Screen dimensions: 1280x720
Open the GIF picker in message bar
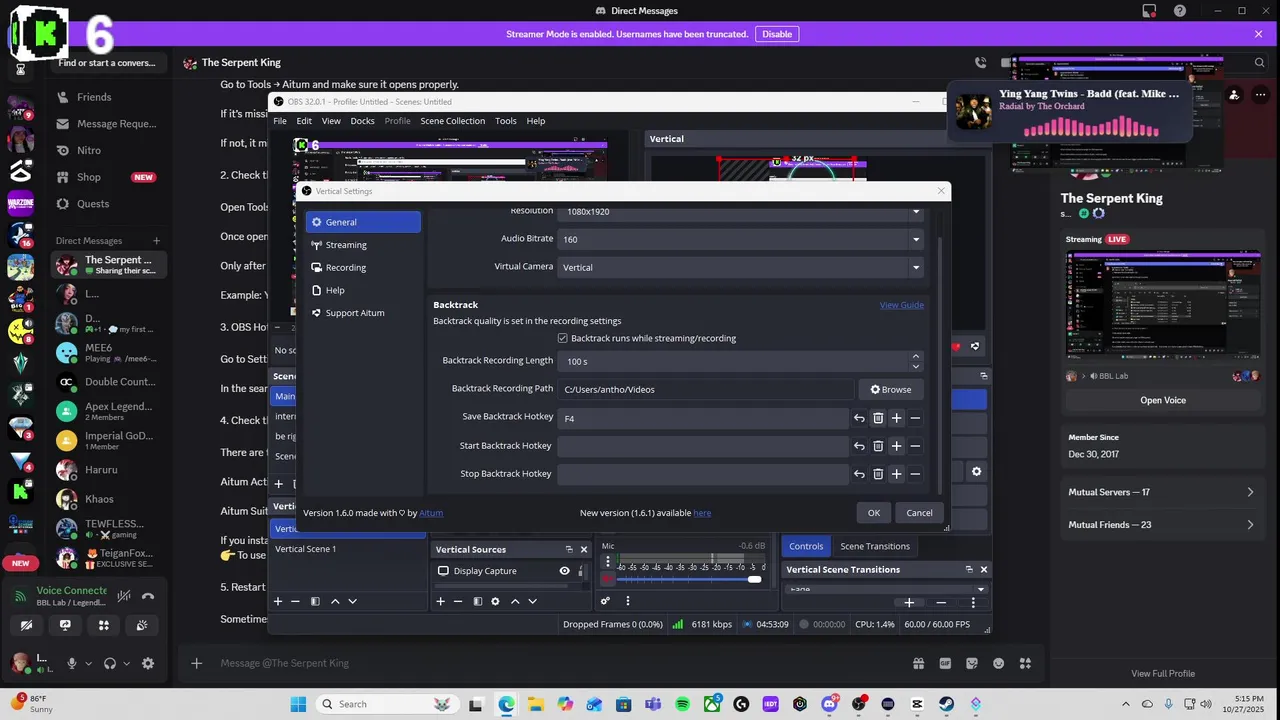tap(945, 663)
